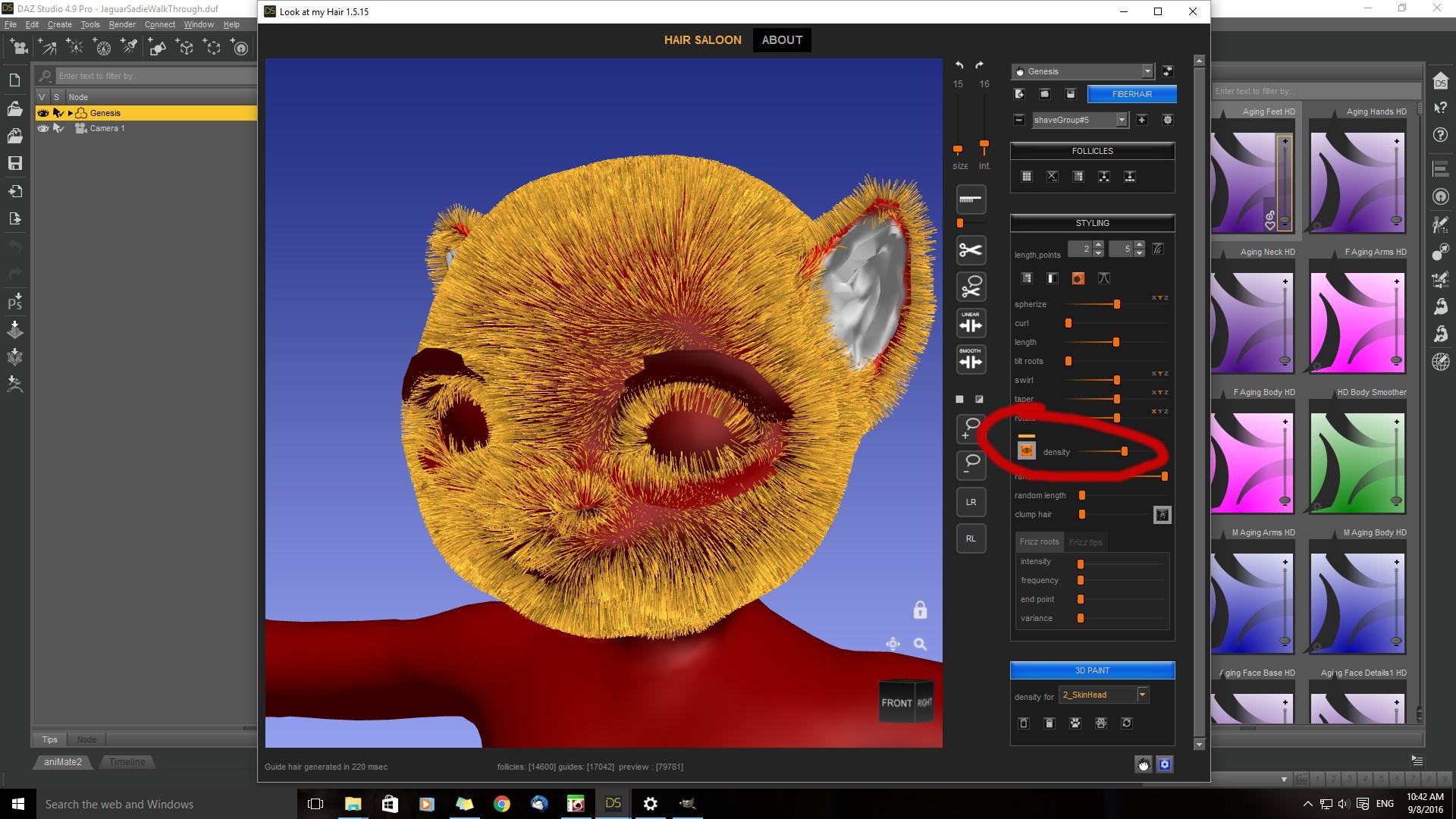Click the undo arrow above size slider
Screen dimensions: 1456x819
959,65
